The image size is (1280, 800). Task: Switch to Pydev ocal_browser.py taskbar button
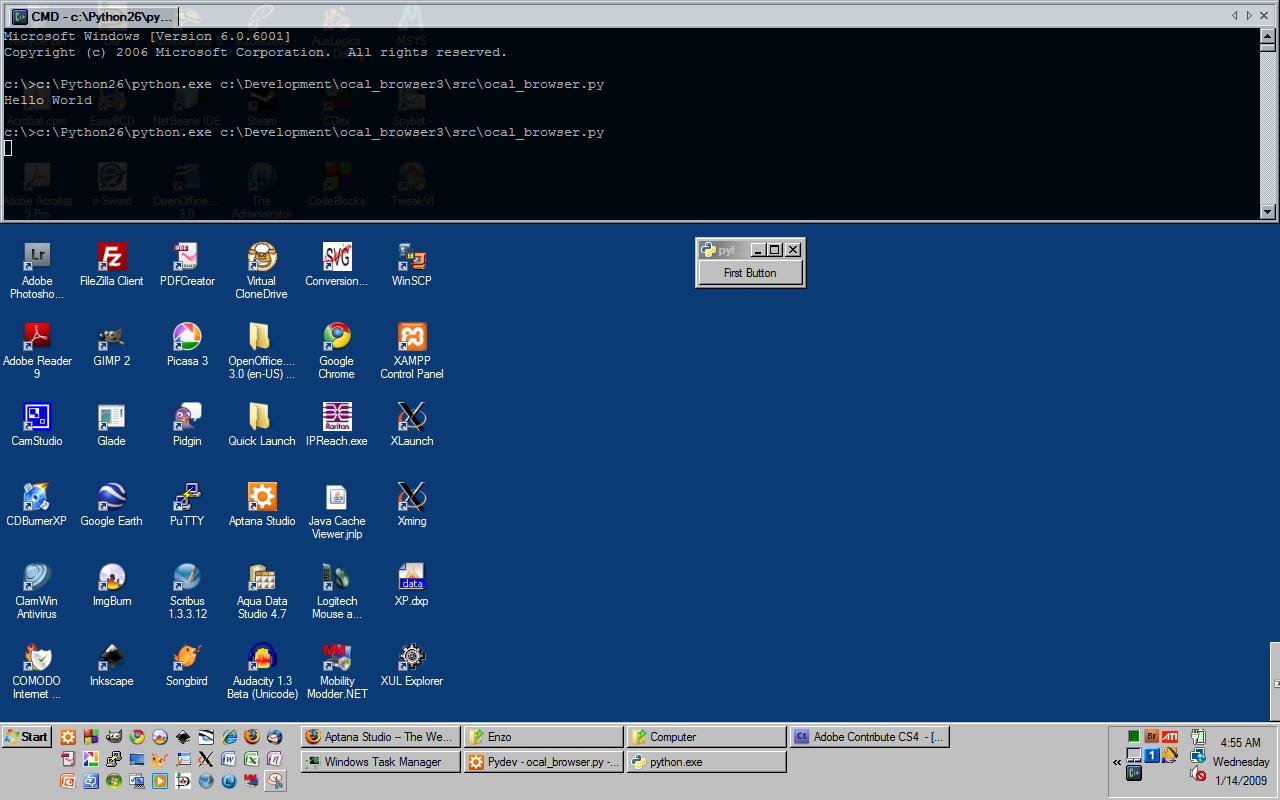(x=544, y=762)
